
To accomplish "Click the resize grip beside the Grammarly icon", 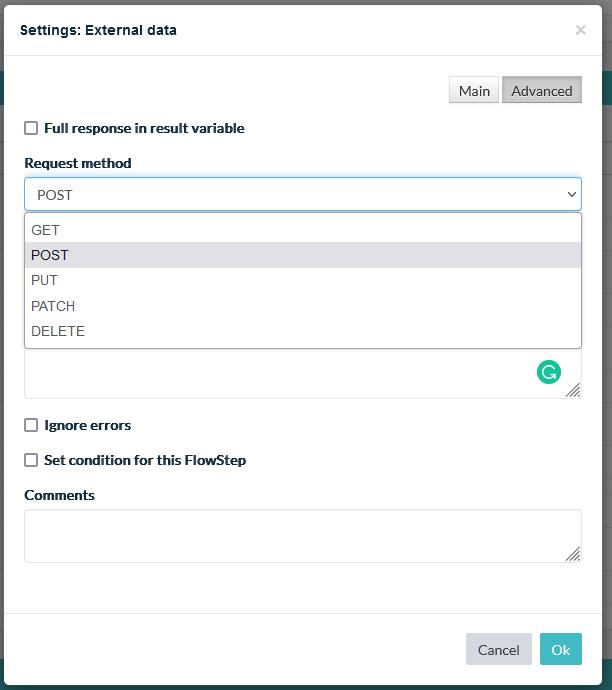I will click(x=573, y=390).
